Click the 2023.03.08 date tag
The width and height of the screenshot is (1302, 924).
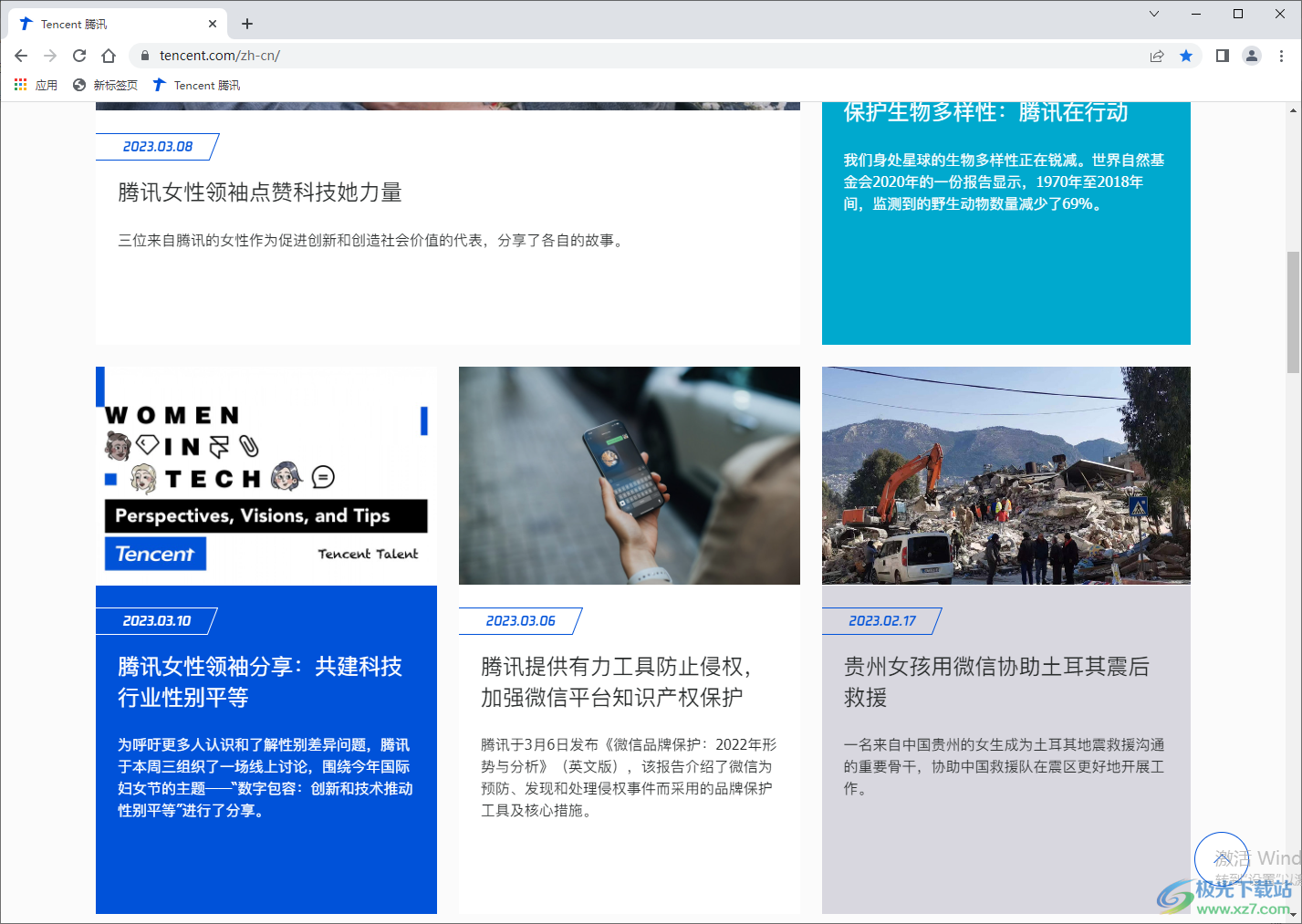[158, 147]
